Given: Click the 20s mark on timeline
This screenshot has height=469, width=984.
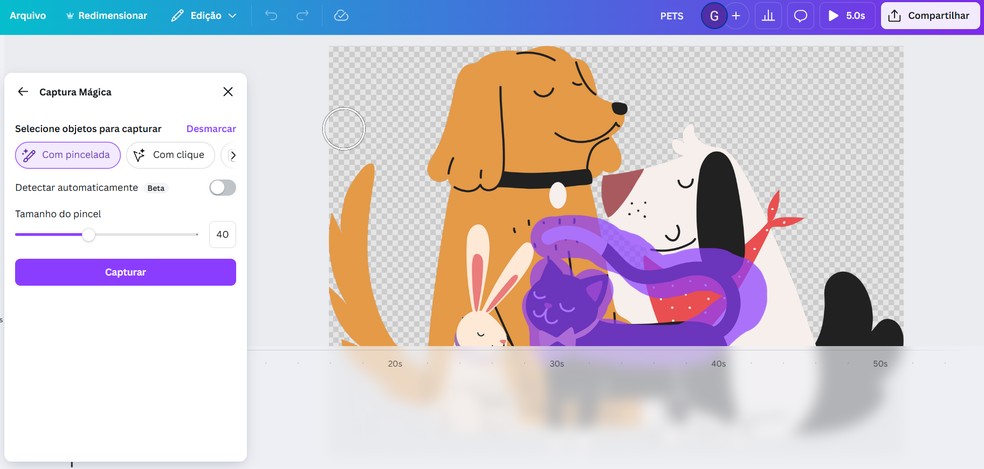Looking at the screenshot, I should click(395, 364).
